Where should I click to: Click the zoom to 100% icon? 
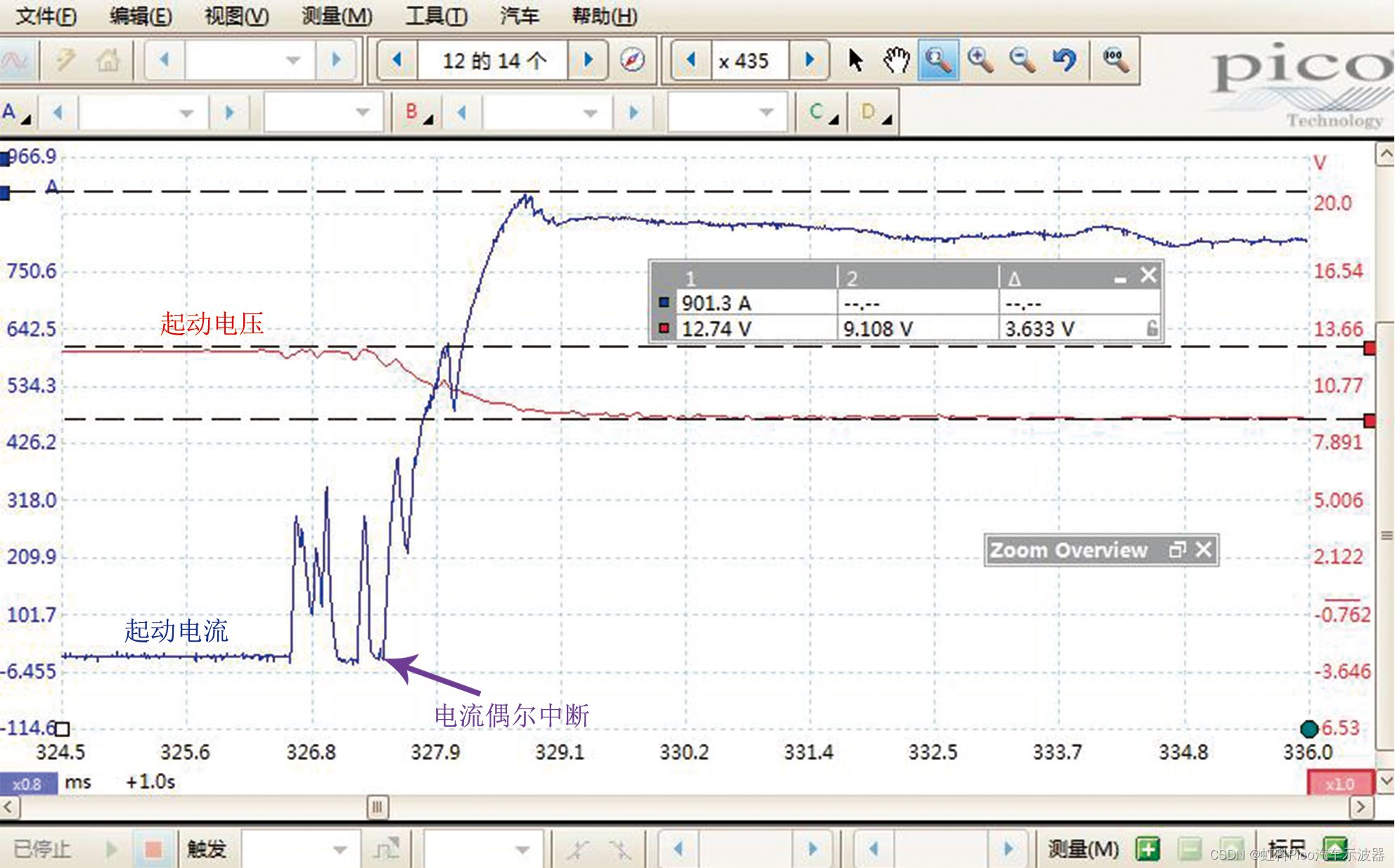(x=1115, y=60)
